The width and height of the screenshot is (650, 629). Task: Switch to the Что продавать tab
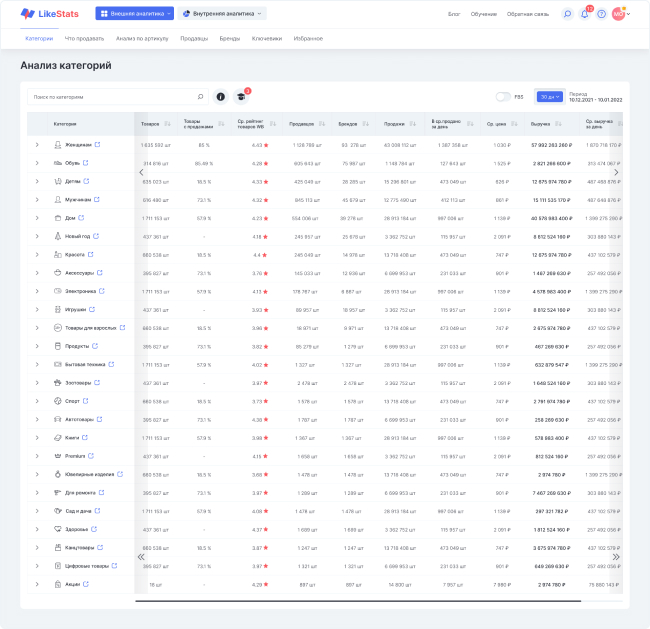tap(84, 38)
